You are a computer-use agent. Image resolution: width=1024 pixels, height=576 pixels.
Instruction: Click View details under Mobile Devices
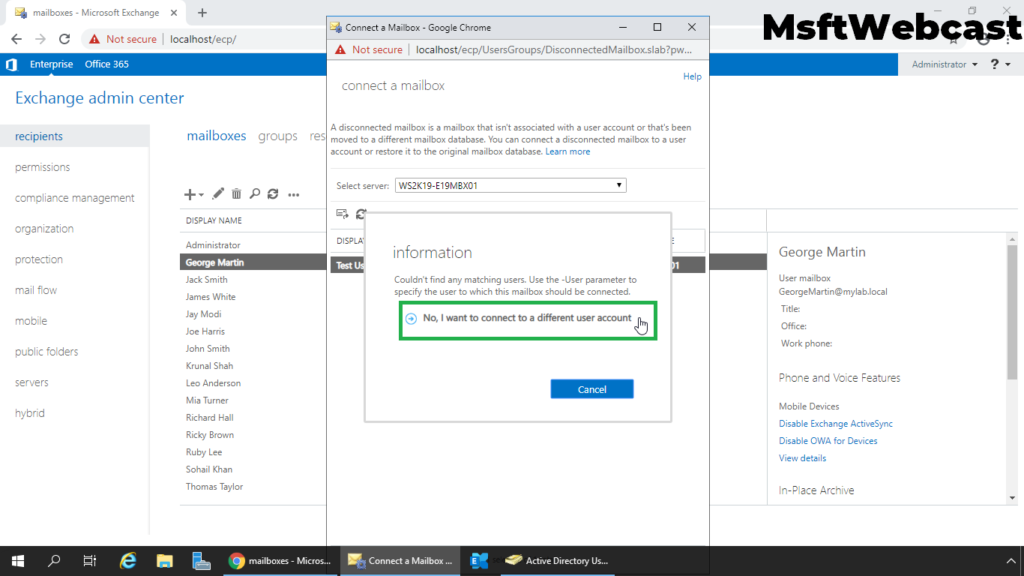point(802,458)
